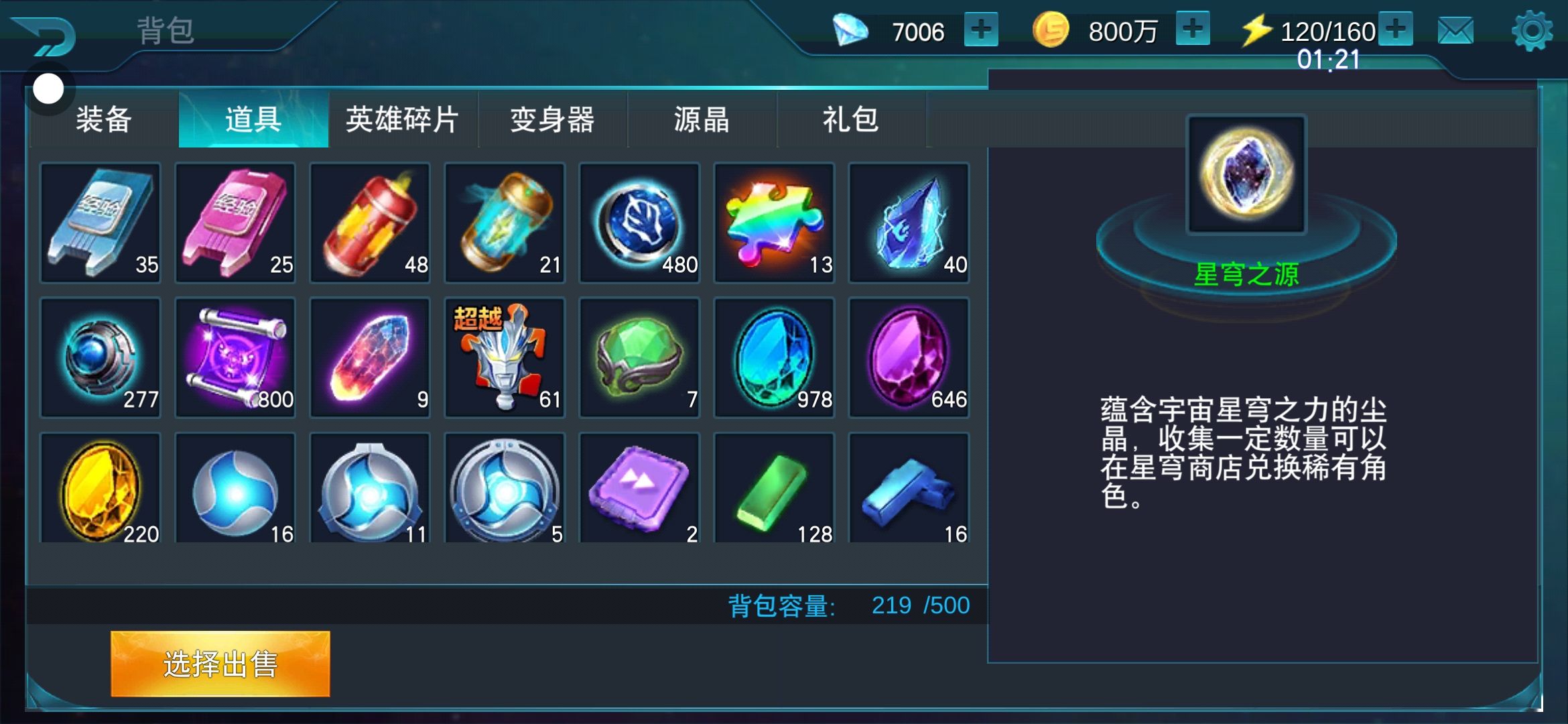Select the purple scroll item with 800

click(x=235, y=357)
